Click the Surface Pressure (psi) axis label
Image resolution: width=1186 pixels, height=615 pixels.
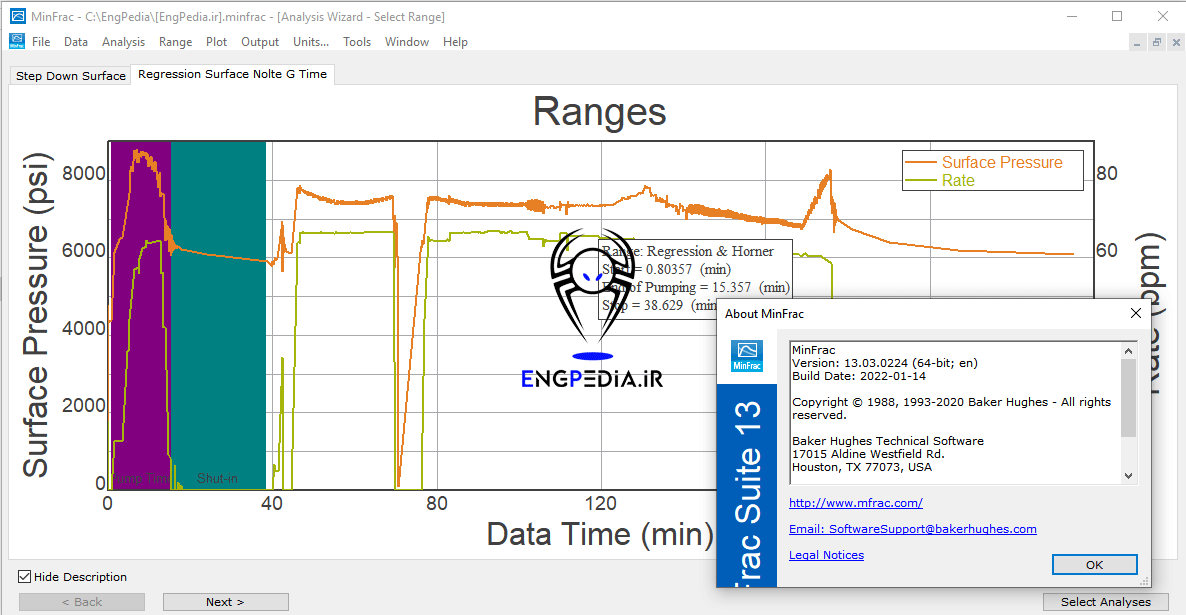[x=36, y=315]
